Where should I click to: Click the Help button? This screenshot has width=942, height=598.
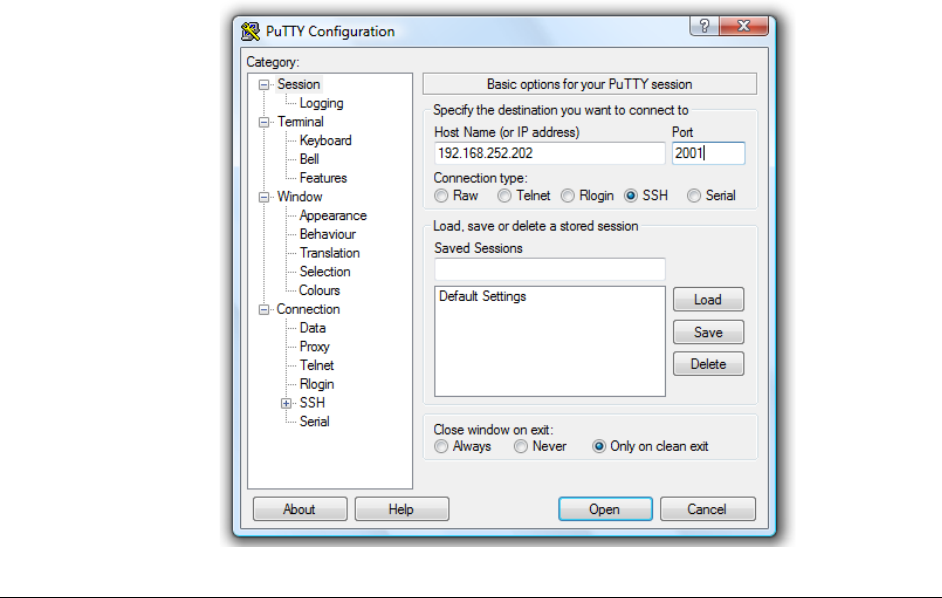point(401,509)
